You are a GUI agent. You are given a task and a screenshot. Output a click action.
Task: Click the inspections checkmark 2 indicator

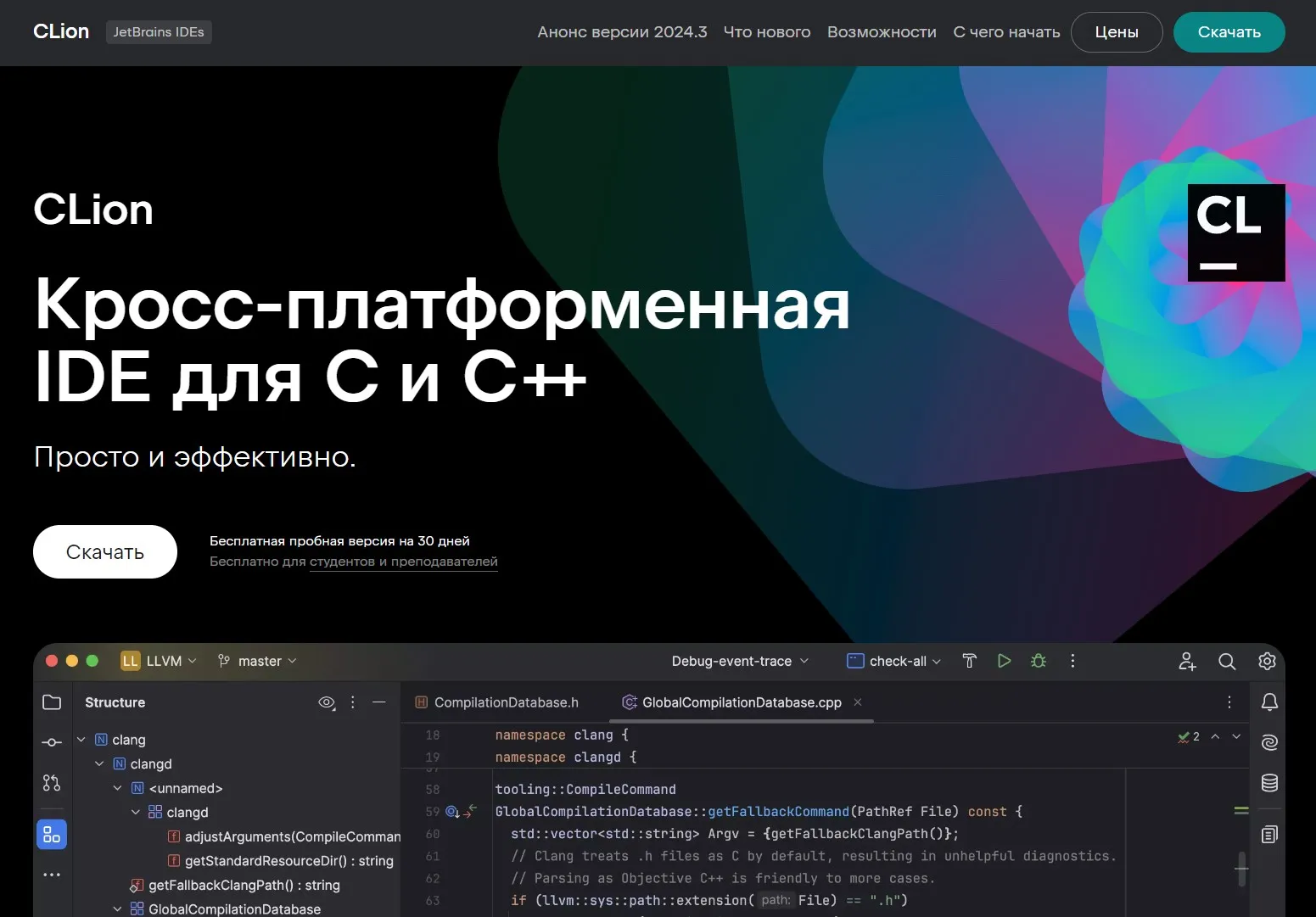coord(1189,737)
